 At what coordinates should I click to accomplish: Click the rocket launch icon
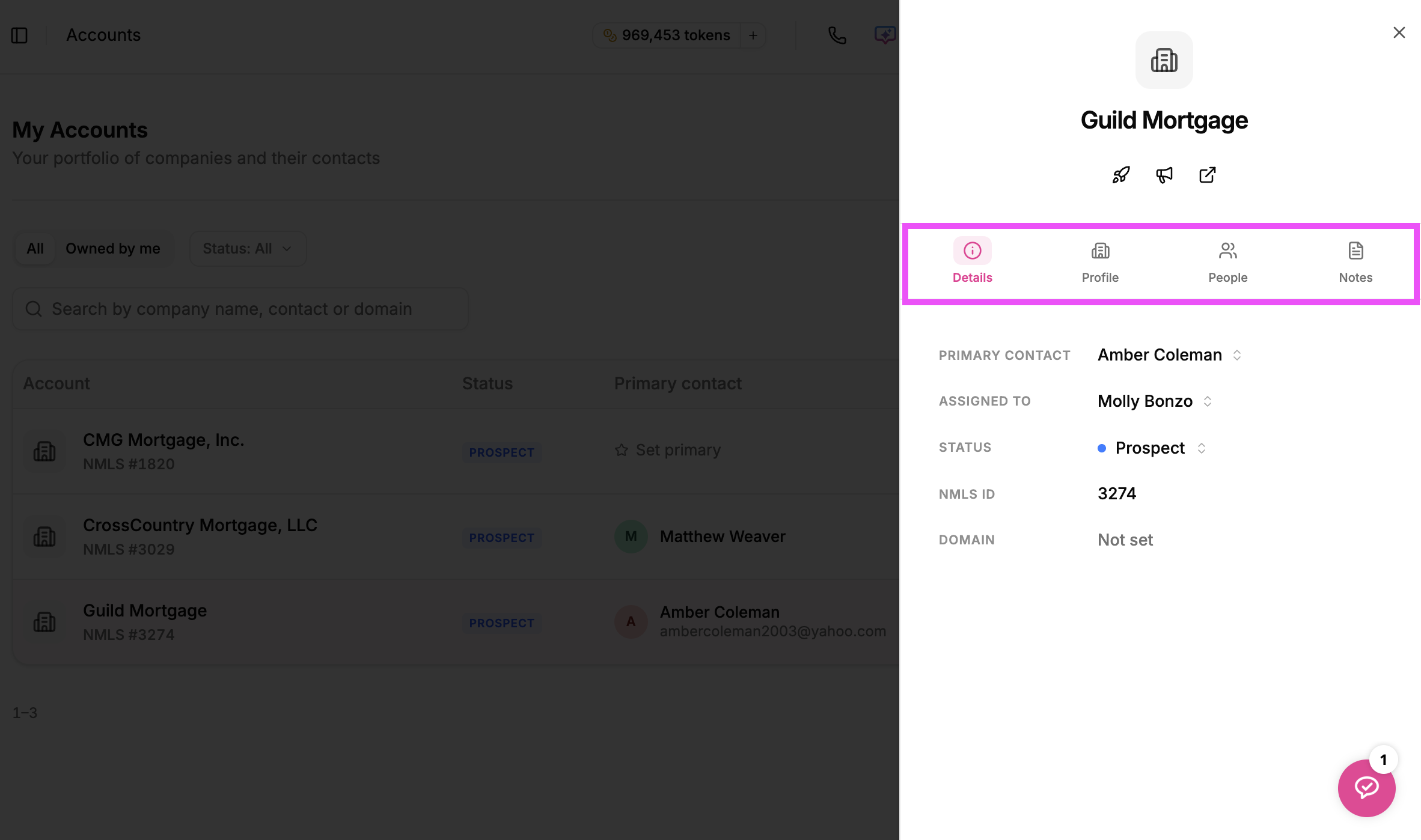[x=1120, y=175]
